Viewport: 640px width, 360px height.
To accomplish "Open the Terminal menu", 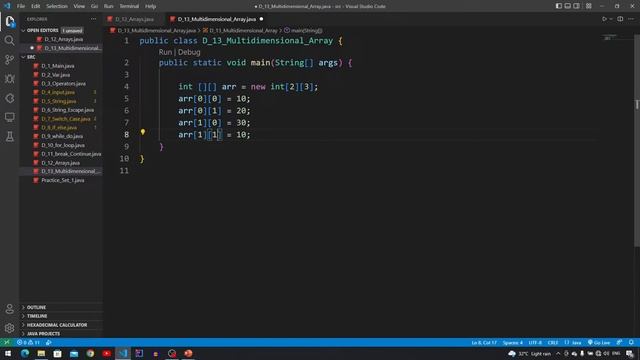I will click(x=129, y=6).
